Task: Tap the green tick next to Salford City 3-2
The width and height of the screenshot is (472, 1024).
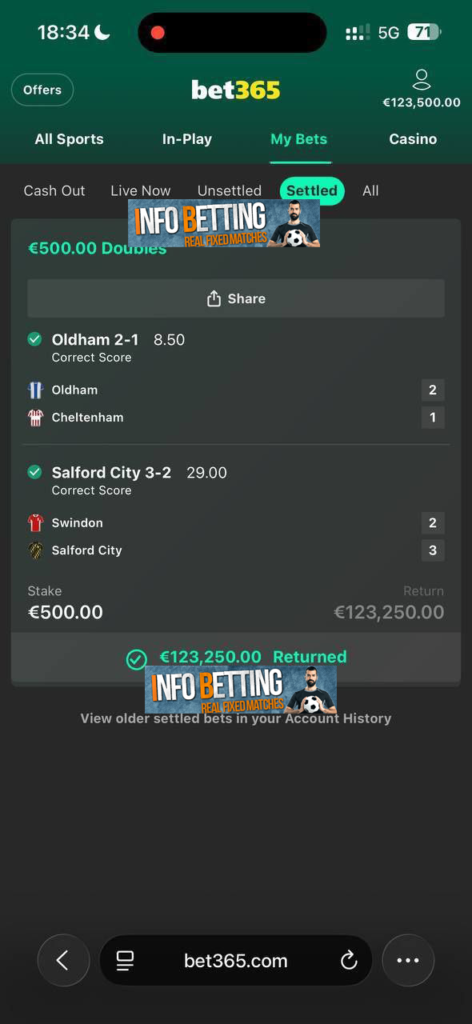Action: point(35,472)
